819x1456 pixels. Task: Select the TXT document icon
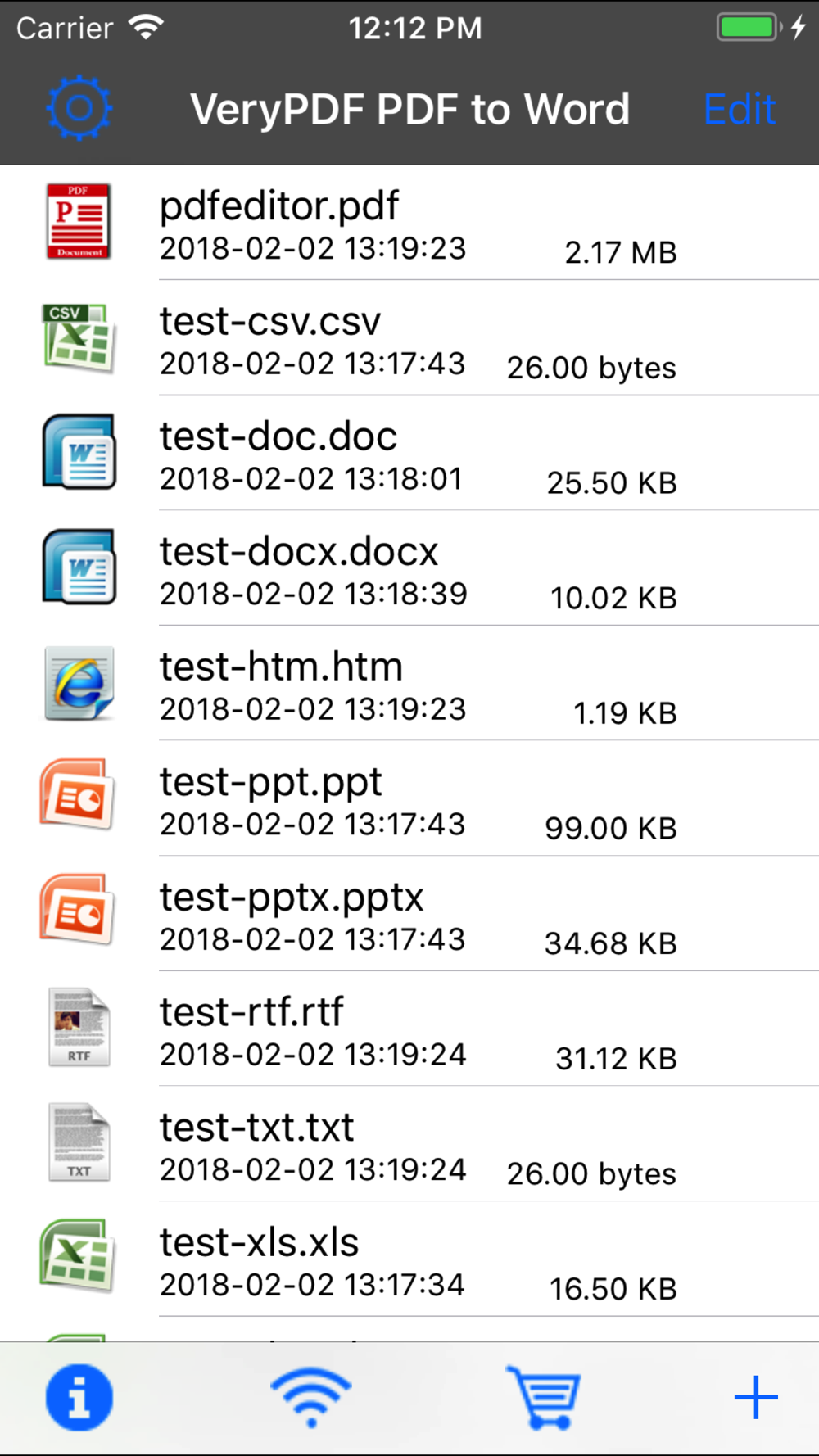[79, 1142]
